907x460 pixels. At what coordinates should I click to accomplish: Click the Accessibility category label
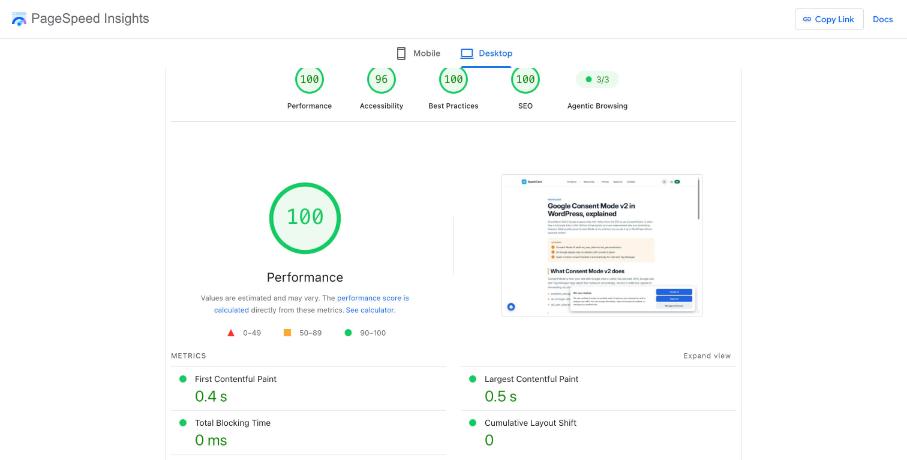[x=381, y=106]
